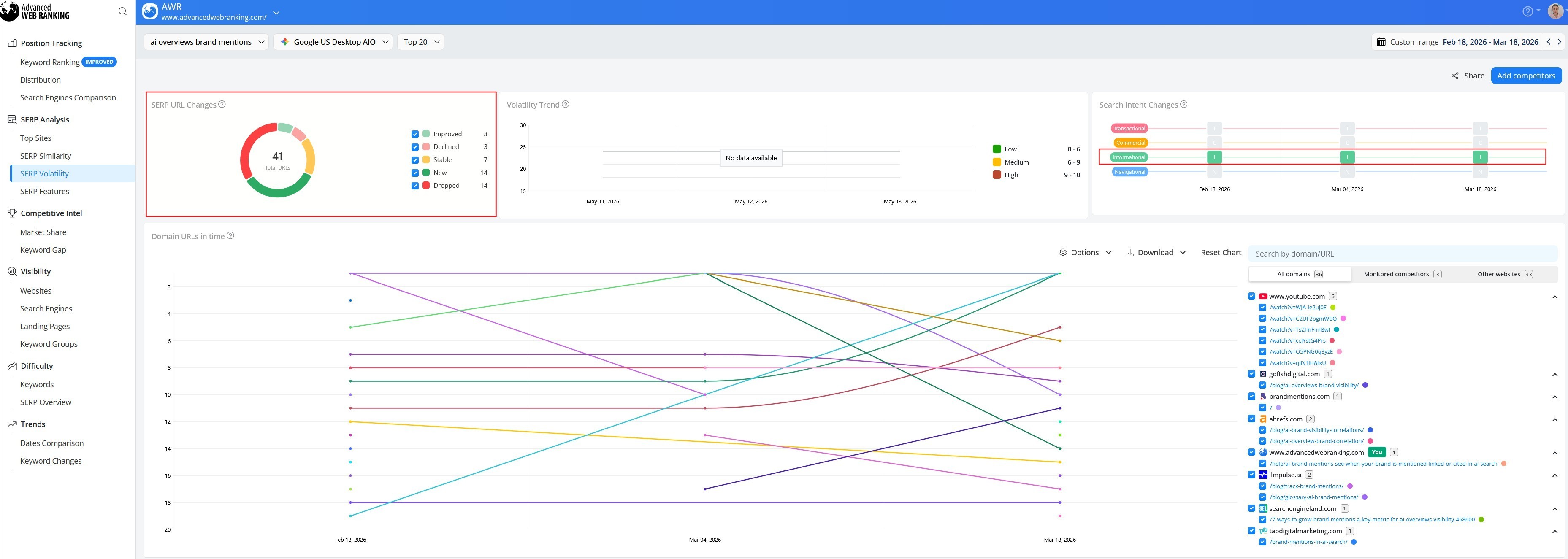Click Domain URLs in time info icon

(230, 235)
